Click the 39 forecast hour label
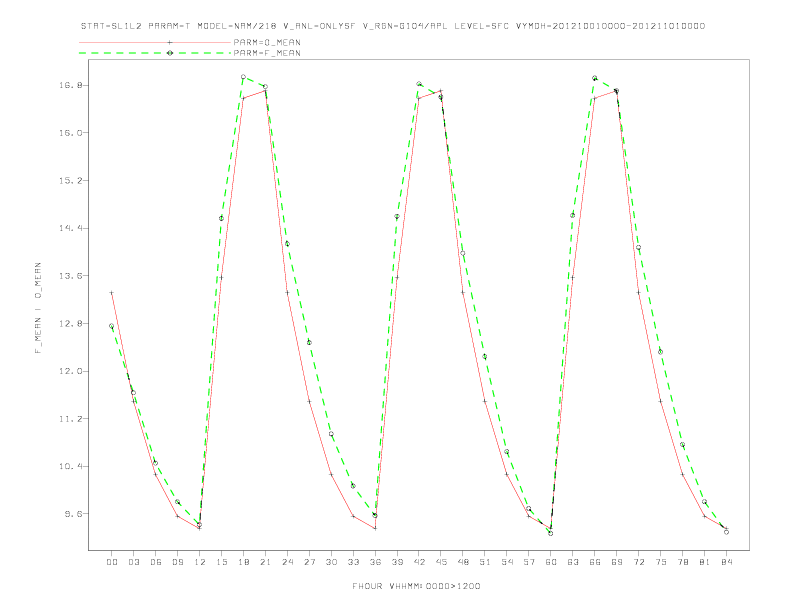The height and width of the screenshot is (612, 792). click(397, 562)
